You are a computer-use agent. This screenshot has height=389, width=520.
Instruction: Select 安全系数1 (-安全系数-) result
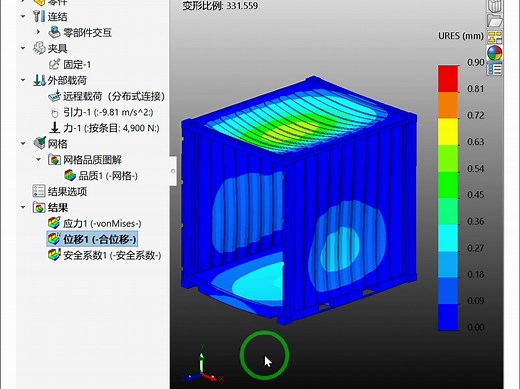click(112, 255)
